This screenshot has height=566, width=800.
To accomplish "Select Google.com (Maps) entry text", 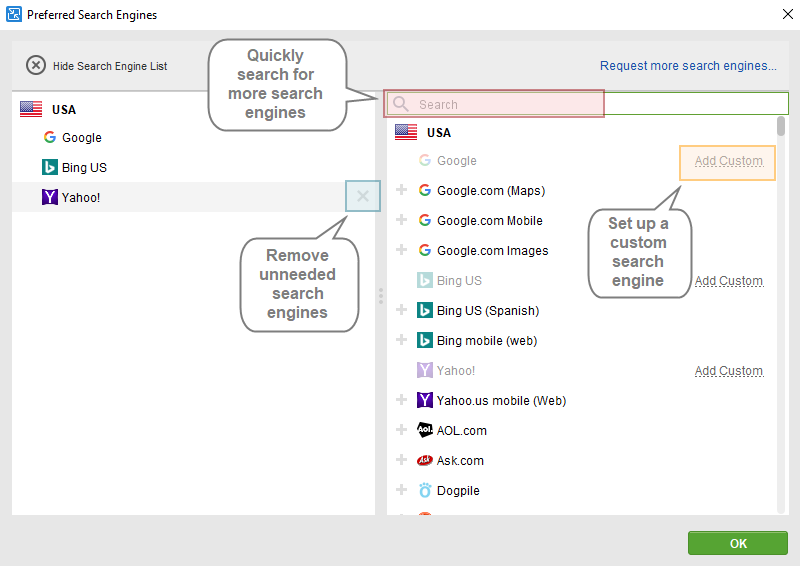I will coord(491,191).
